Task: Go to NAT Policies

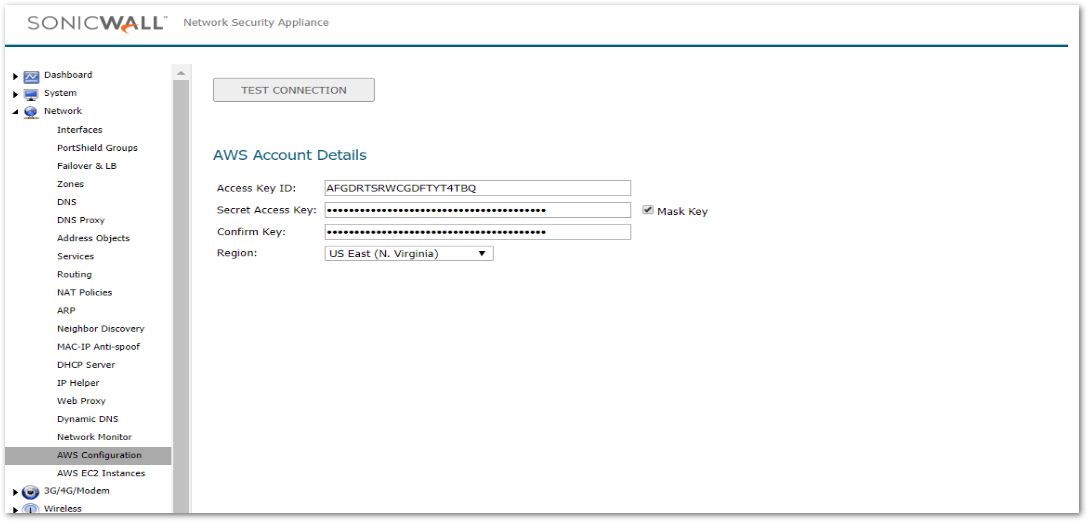Action: (84, 292)
